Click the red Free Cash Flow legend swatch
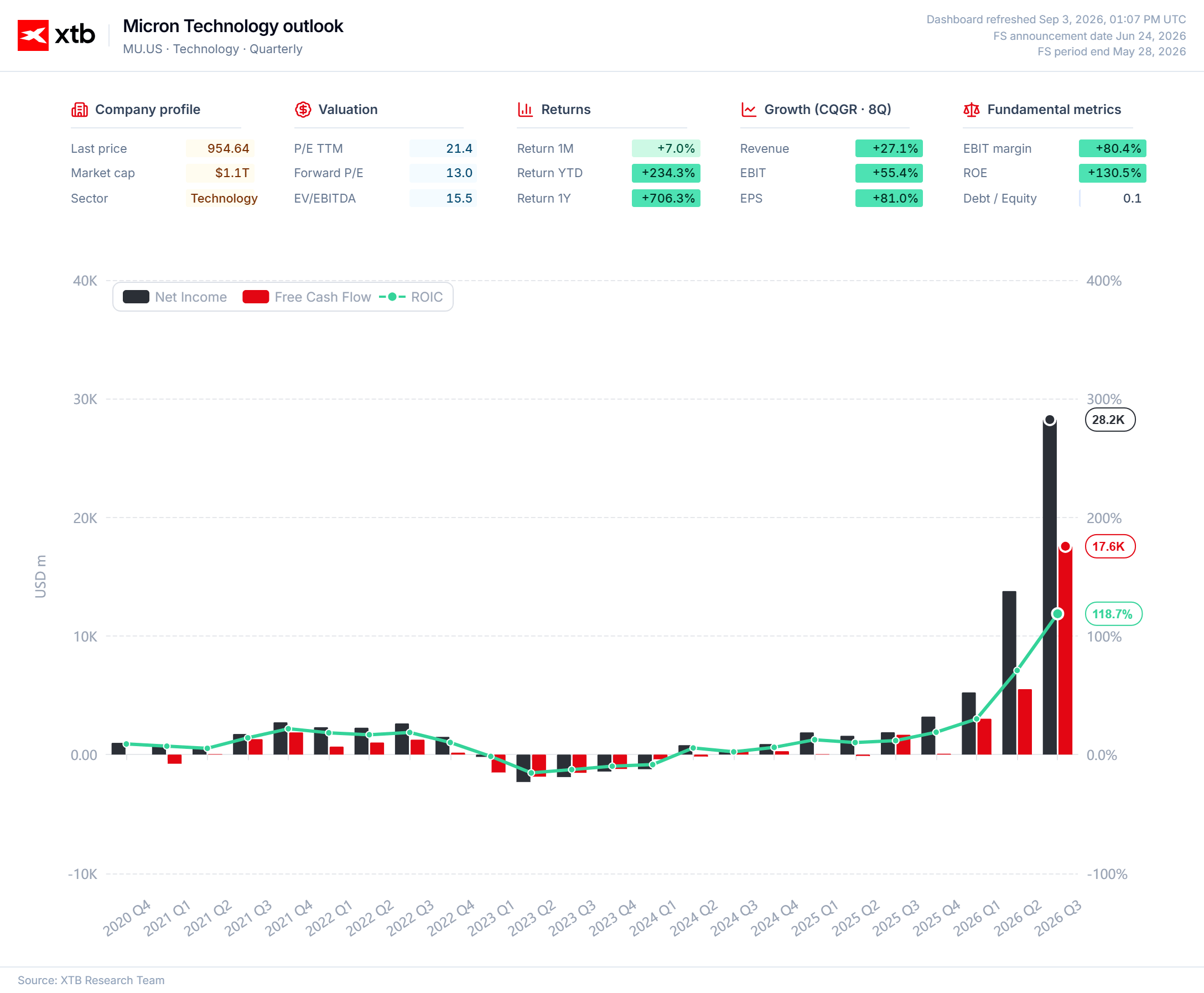This screenshot has height=993, width=1204. coord(256,297)
